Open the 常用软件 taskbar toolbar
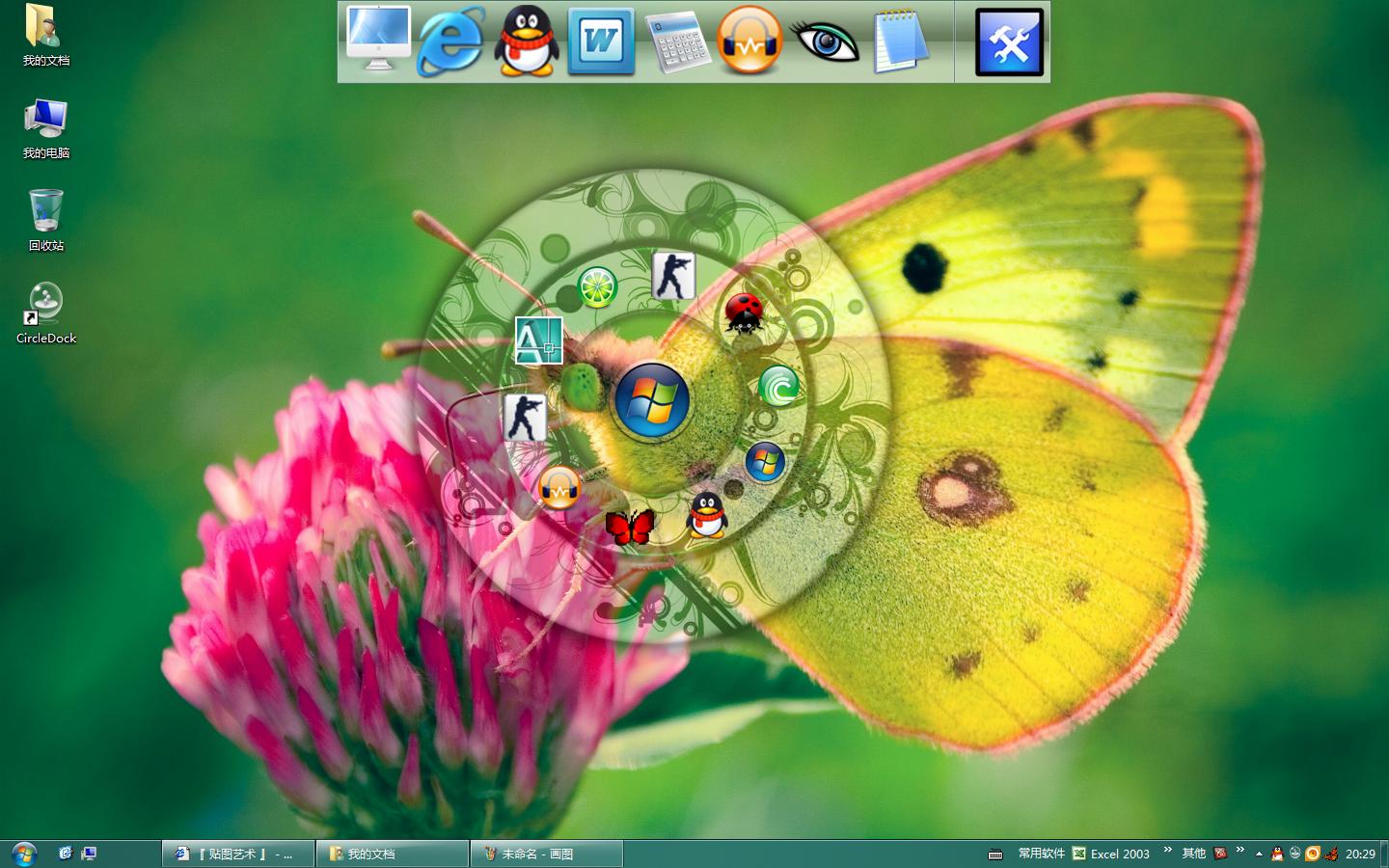Viewport: 1389px width, 868px height. (x=1042, y=854)
